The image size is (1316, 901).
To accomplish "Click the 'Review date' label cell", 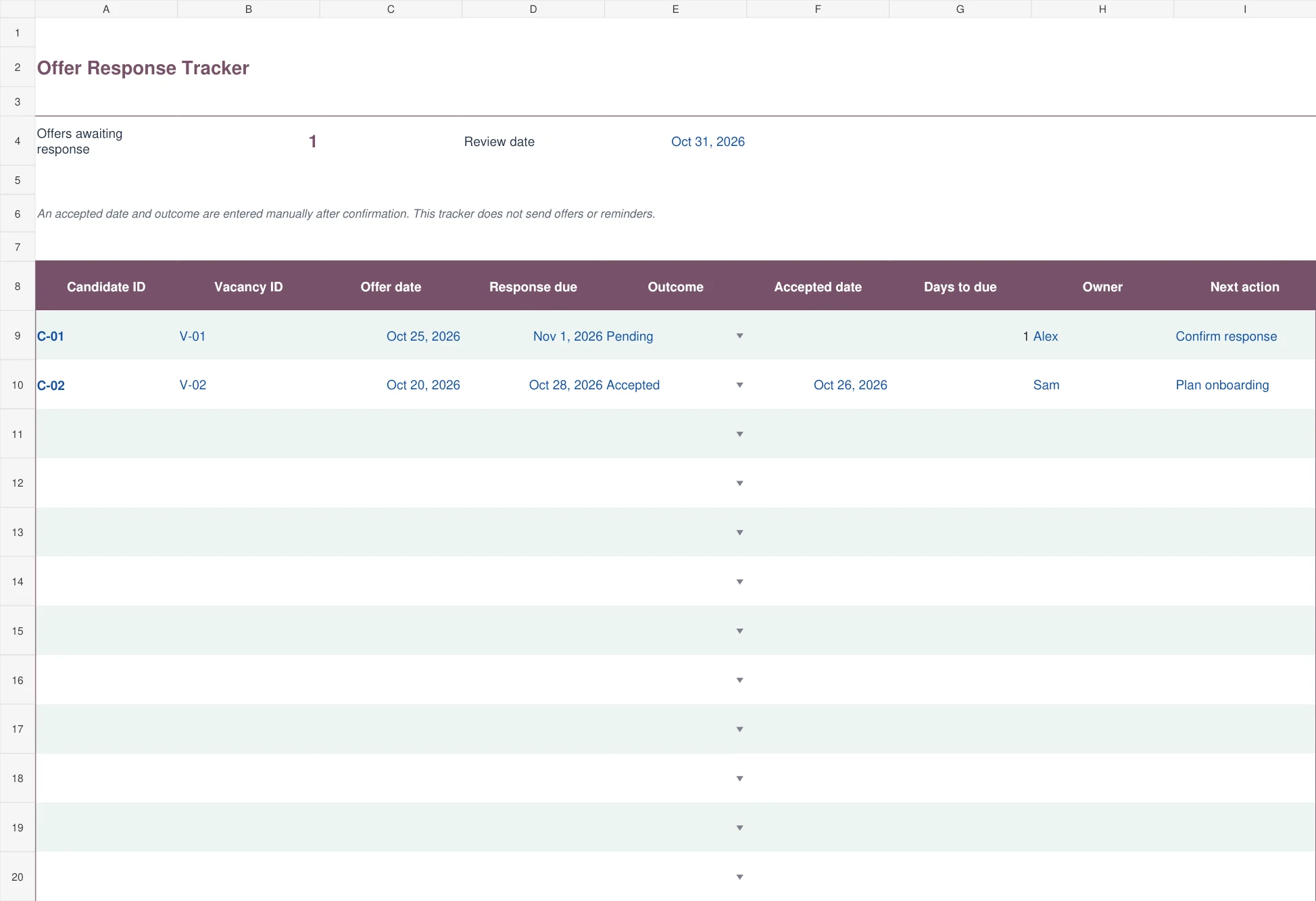I will [533, 141].
